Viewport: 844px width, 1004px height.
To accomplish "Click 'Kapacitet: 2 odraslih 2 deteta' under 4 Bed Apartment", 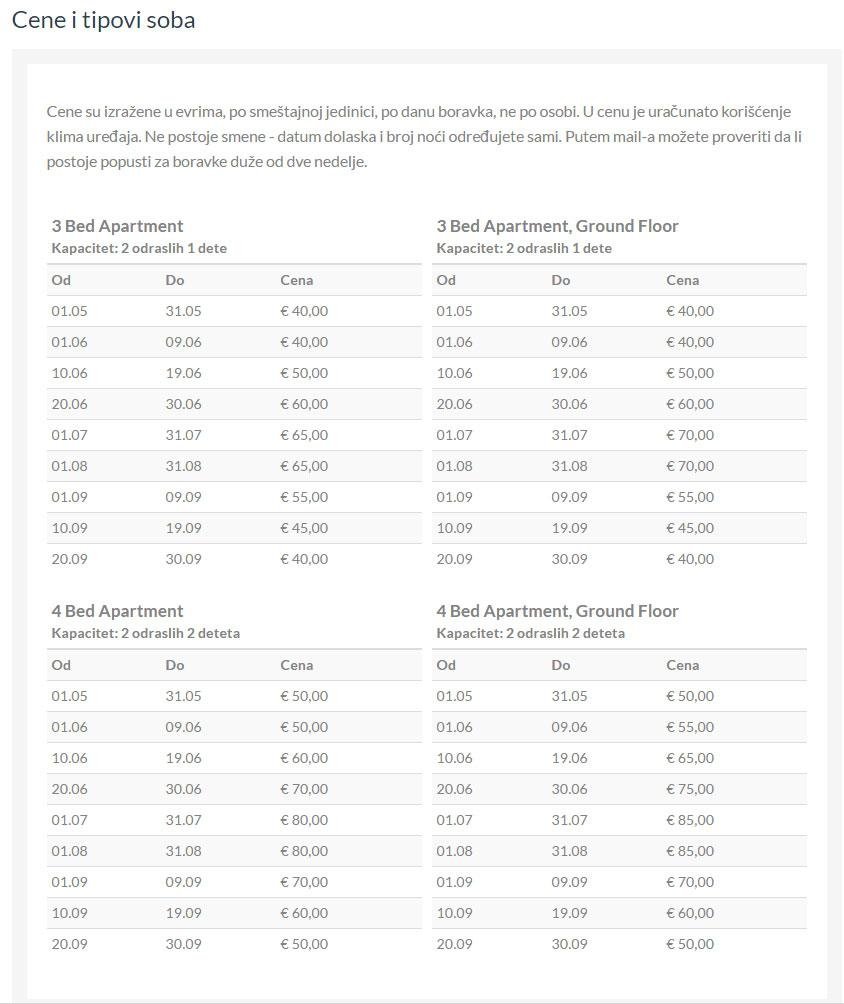I will click(145, 633).
